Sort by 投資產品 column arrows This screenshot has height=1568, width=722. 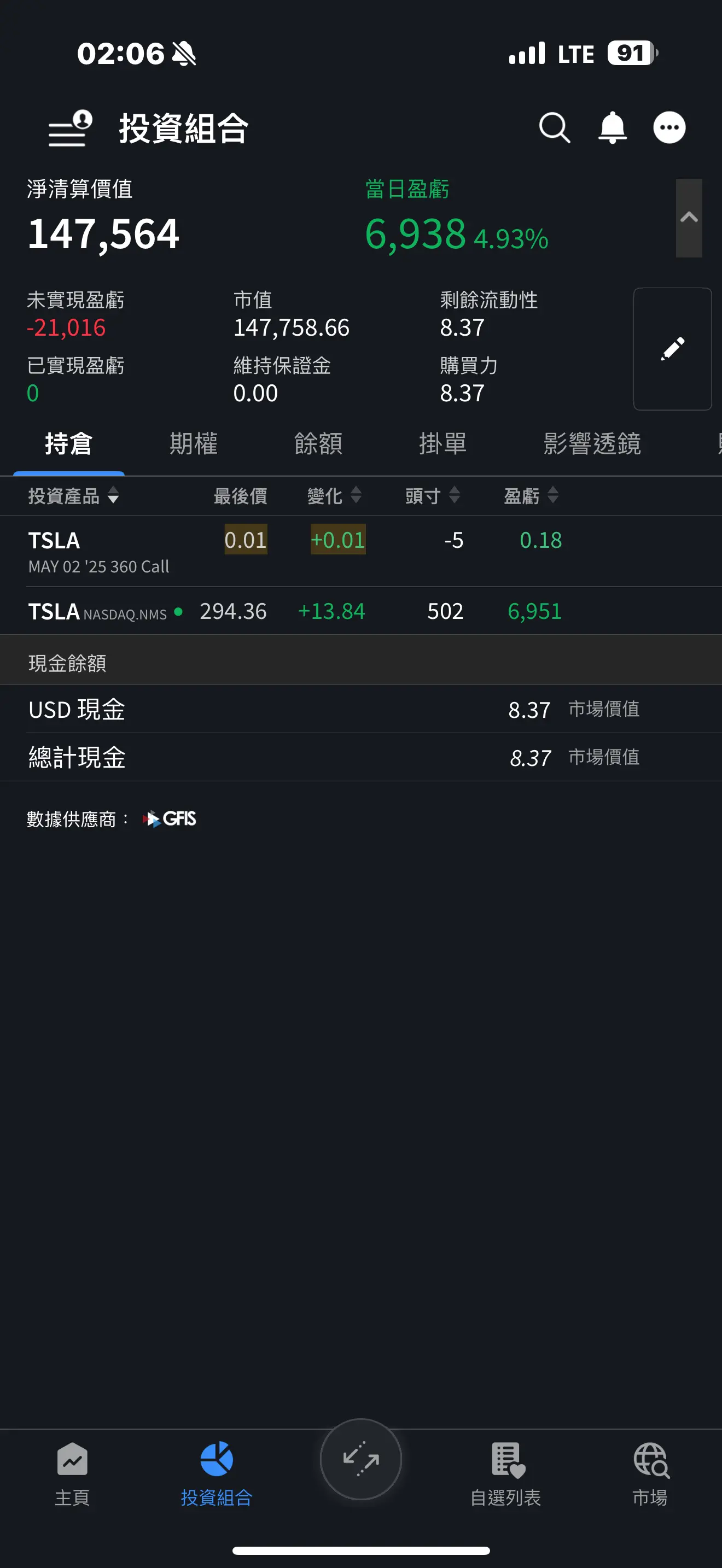coord(113,495)
